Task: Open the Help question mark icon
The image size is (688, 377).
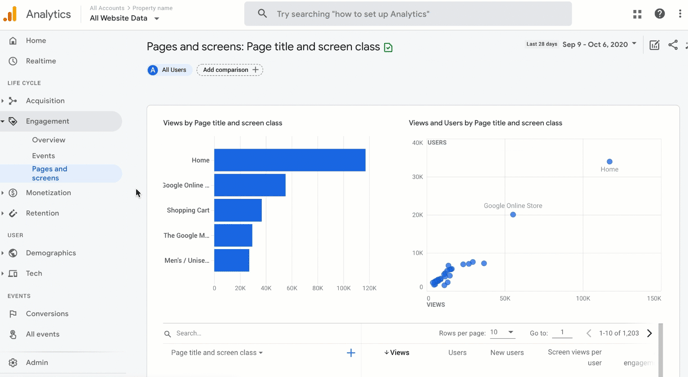Action: pos(659,14)
